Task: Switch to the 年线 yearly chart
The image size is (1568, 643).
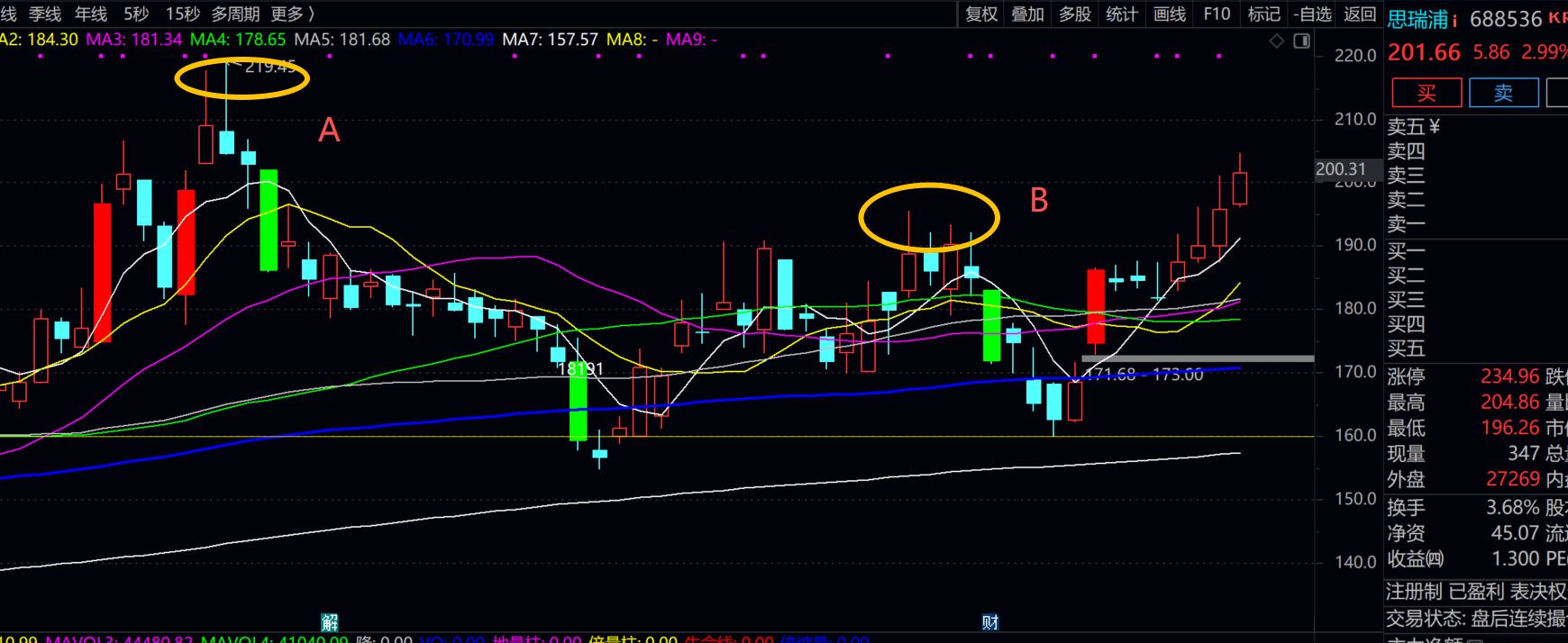Action: coord(91,14)
